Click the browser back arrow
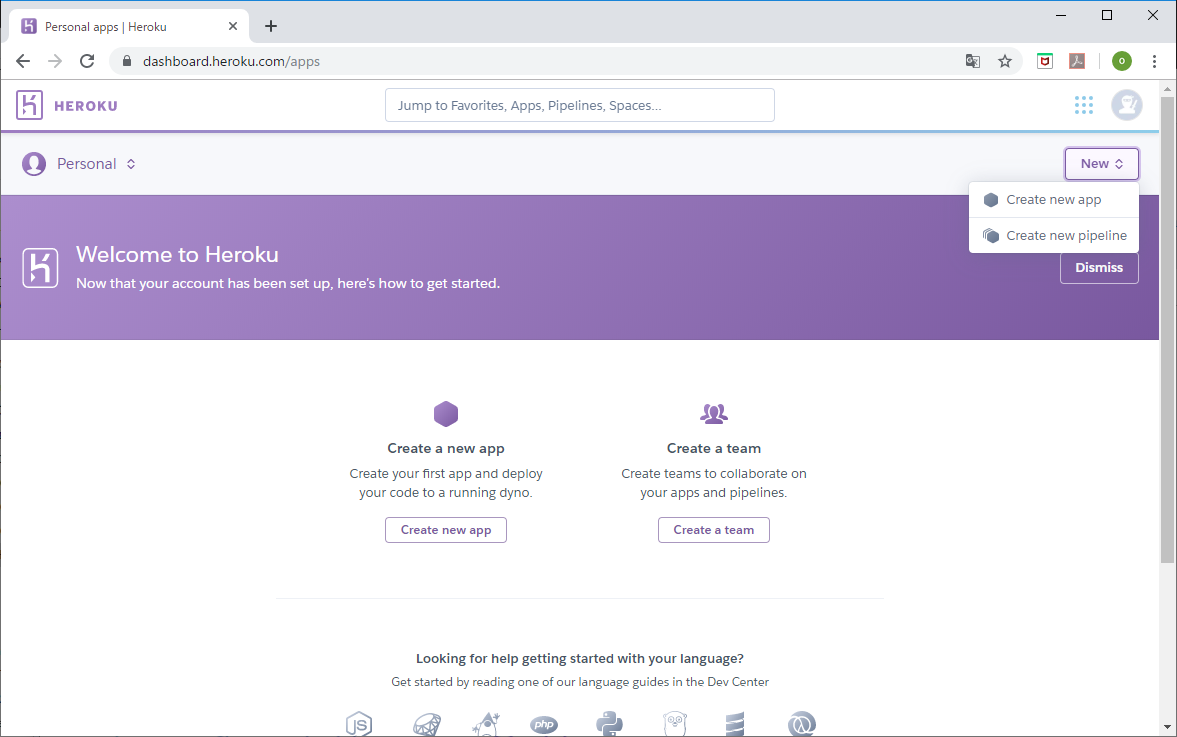Screen dimensions: 1177x737 [x=23, y=62]
